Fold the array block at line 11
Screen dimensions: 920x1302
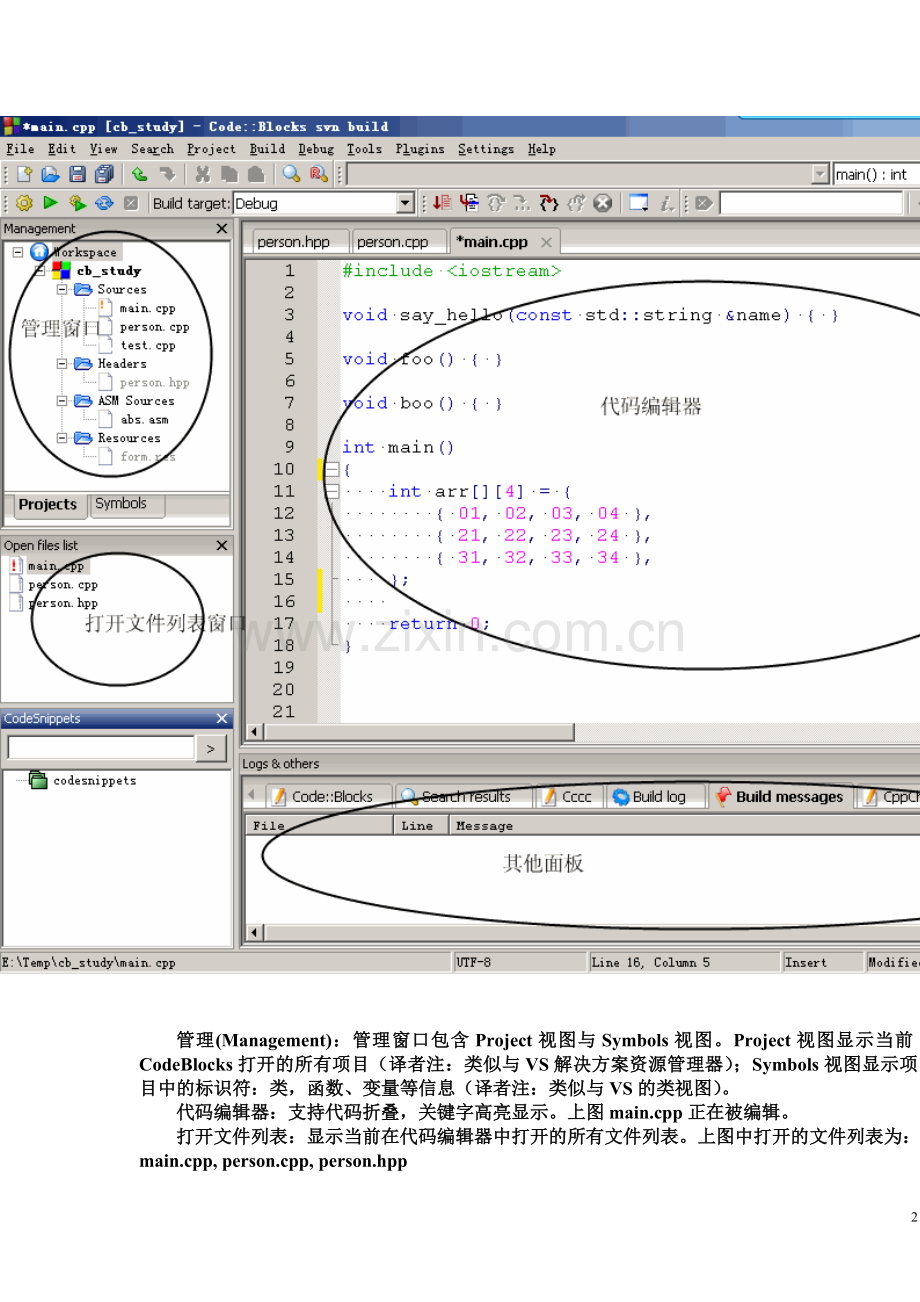[331, 491]
